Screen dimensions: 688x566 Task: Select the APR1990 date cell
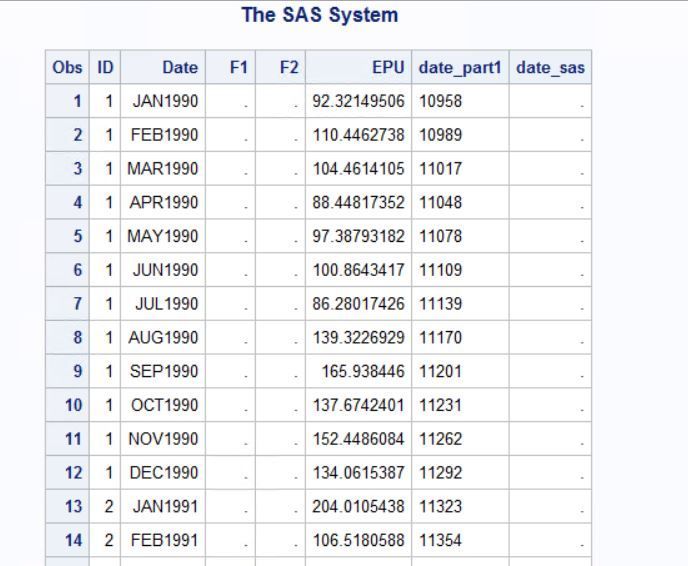click(163, 202)
